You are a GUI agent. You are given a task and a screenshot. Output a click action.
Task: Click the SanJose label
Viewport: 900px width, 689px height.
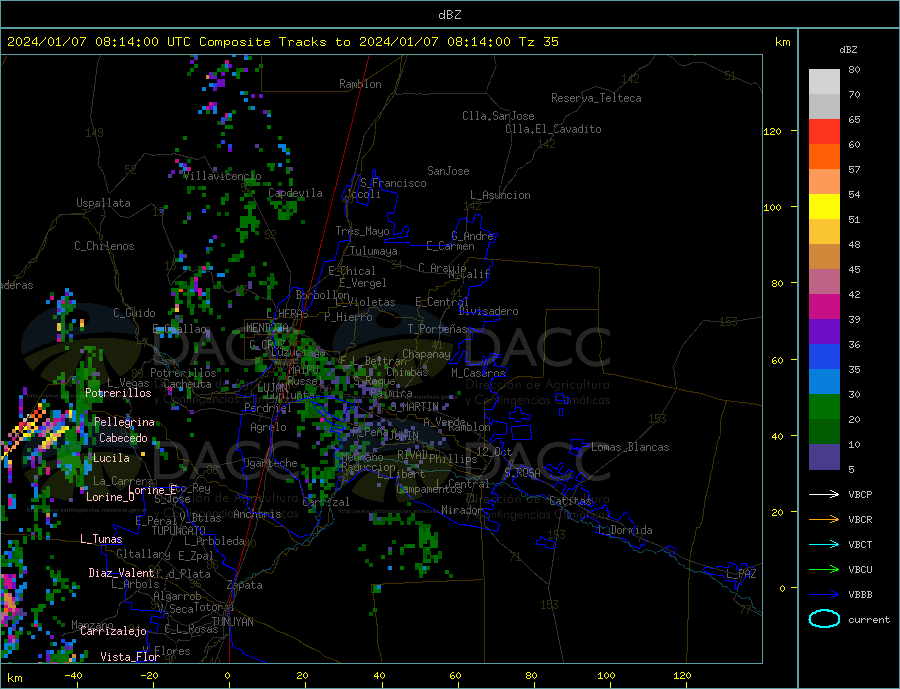click(x=448, y=171)
